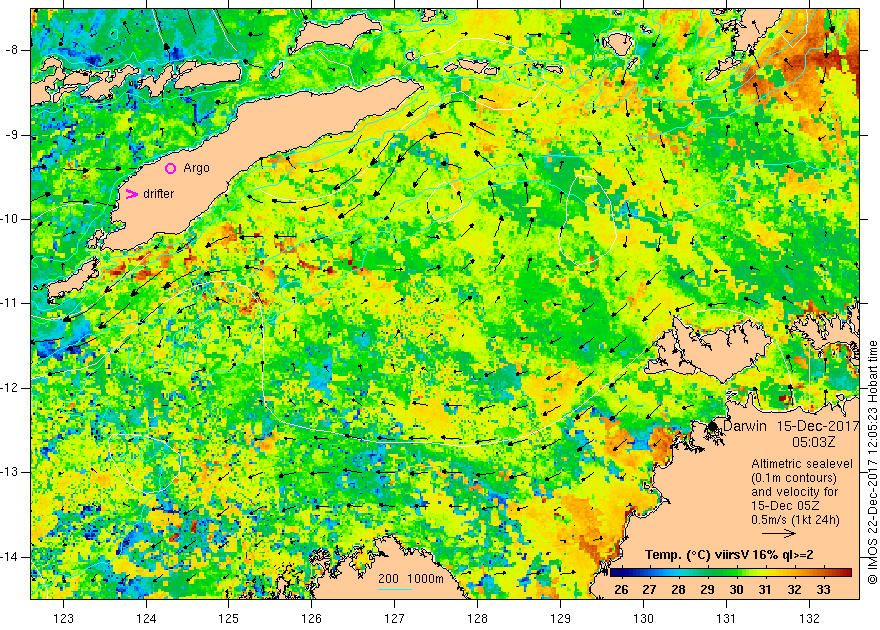Click longitude axis label '132'
The width and height of the screenshot is (880, 630).
[x=809, y=618]
